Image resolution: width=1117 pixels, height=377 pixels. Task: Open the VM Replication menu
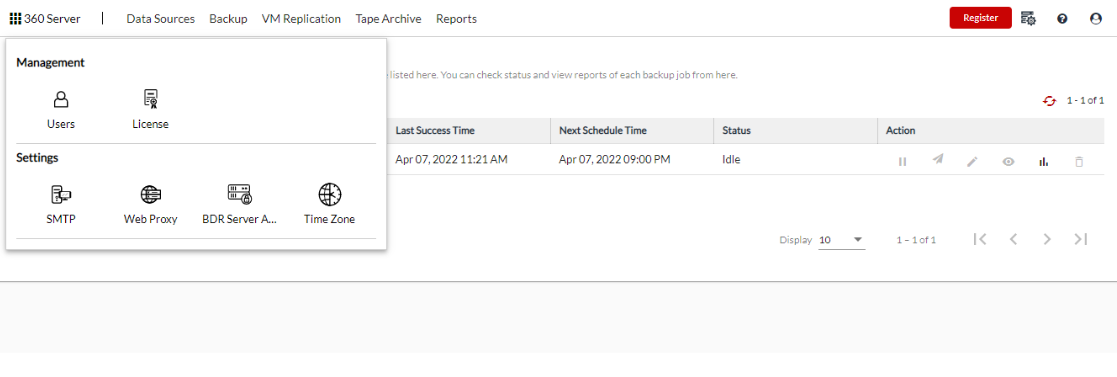point(301,19)
